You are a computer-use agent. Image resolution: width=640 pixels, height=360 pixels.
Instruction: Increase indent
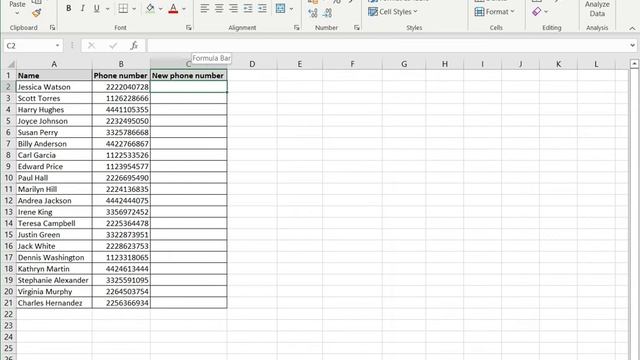pyautogui.click(x=262, y=8)
